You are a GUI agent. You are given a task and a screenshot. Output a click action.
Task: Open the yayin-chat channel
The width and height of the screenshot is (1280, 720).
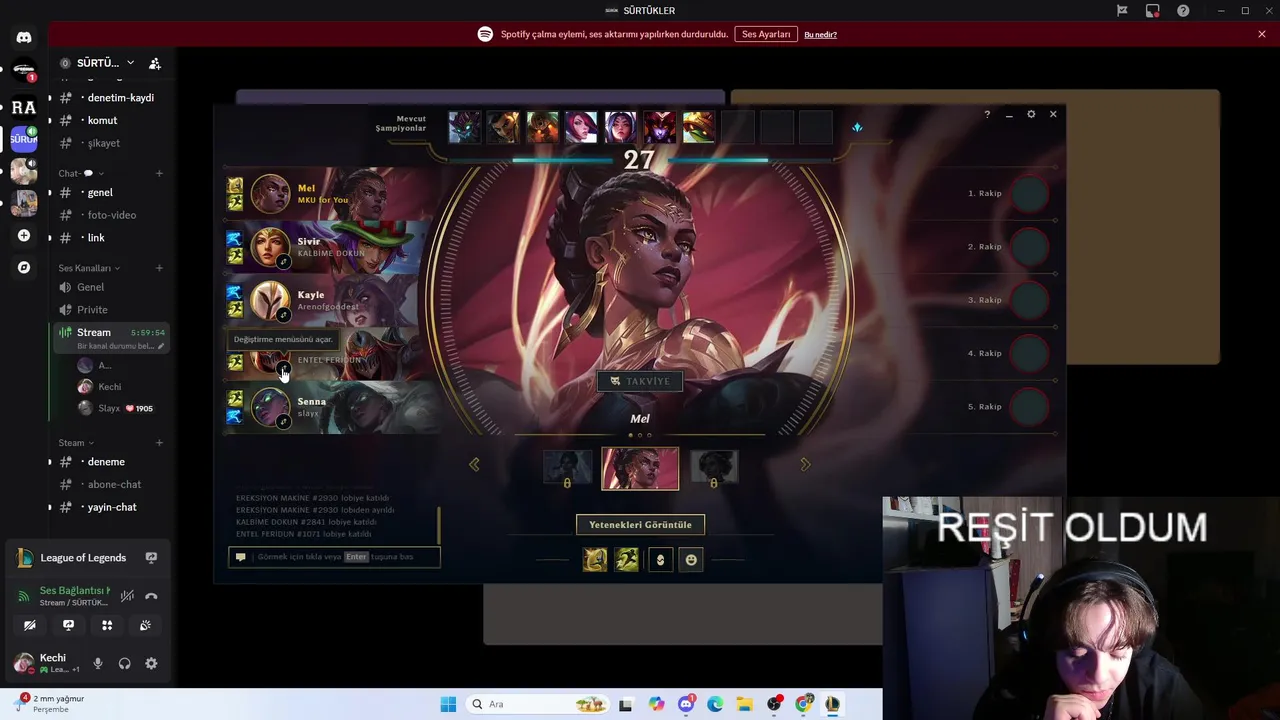coord(110,507)
